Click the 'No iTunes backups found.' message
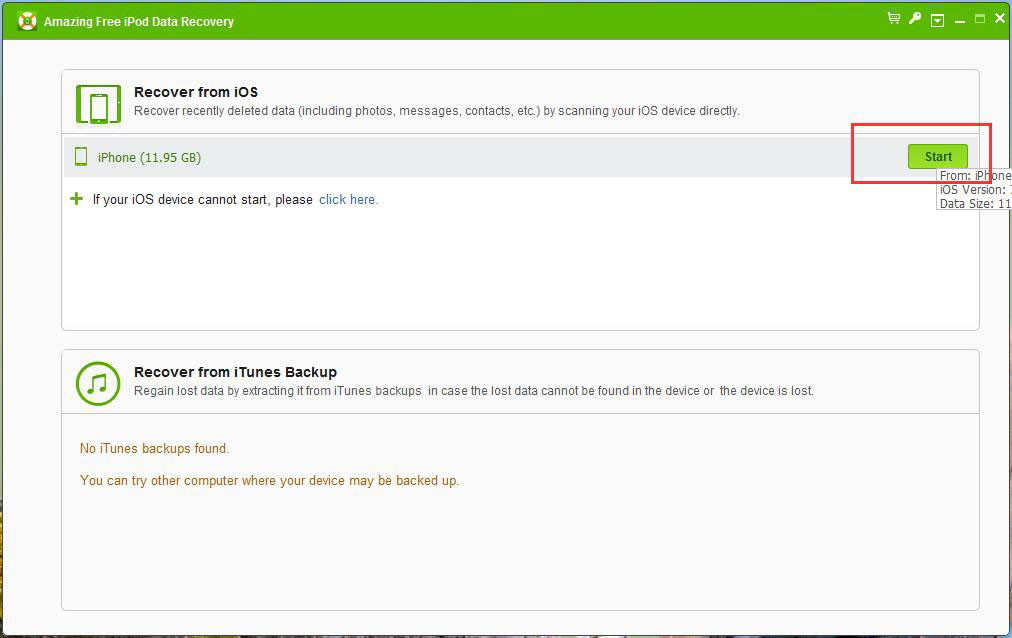This screenshot has height=638, width=1012. tap(154, 448)
